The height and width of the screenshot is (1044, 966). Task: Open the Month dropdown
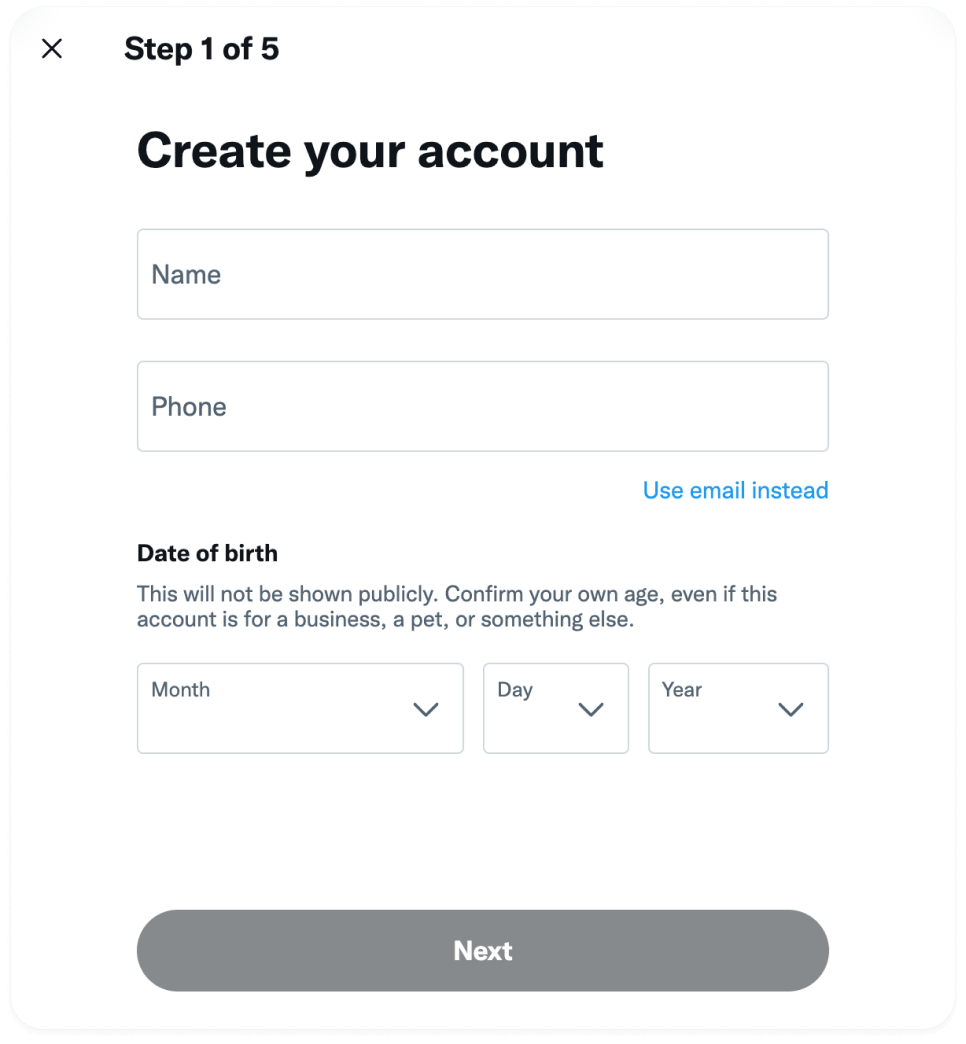click(300, 708)
